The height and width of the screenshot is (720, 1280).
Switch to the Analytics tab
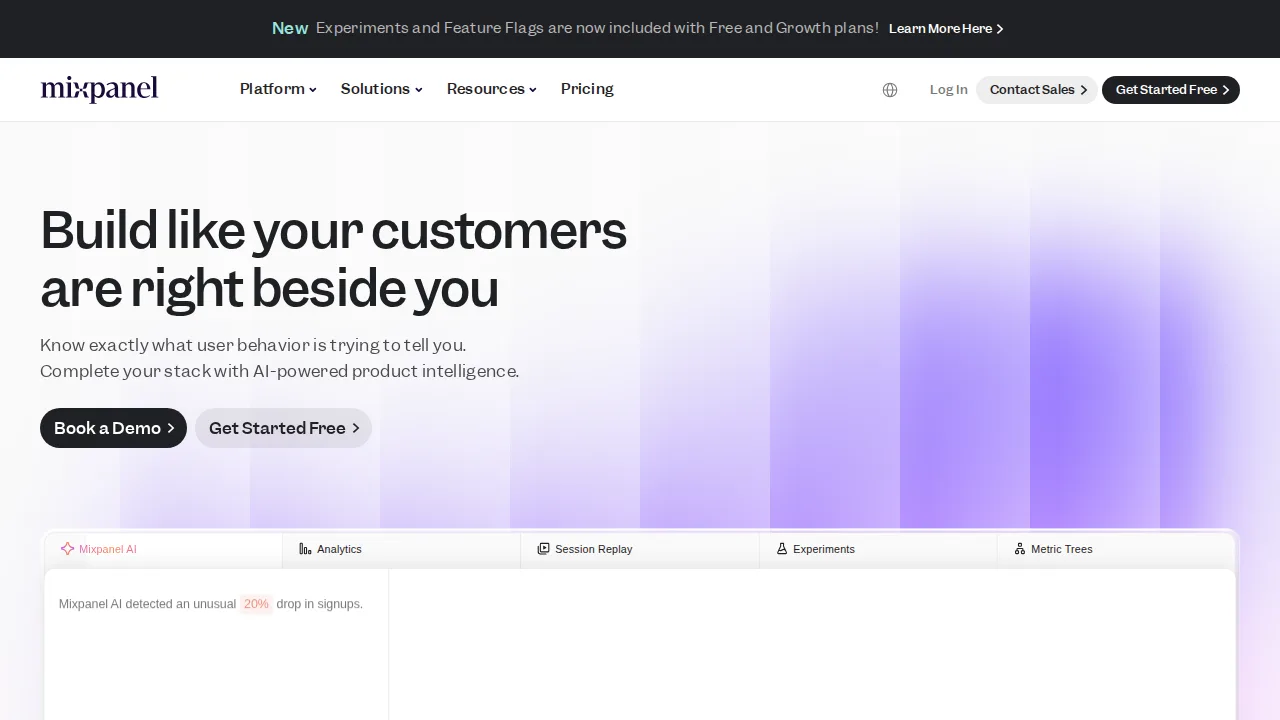click(x=402, y=549)
